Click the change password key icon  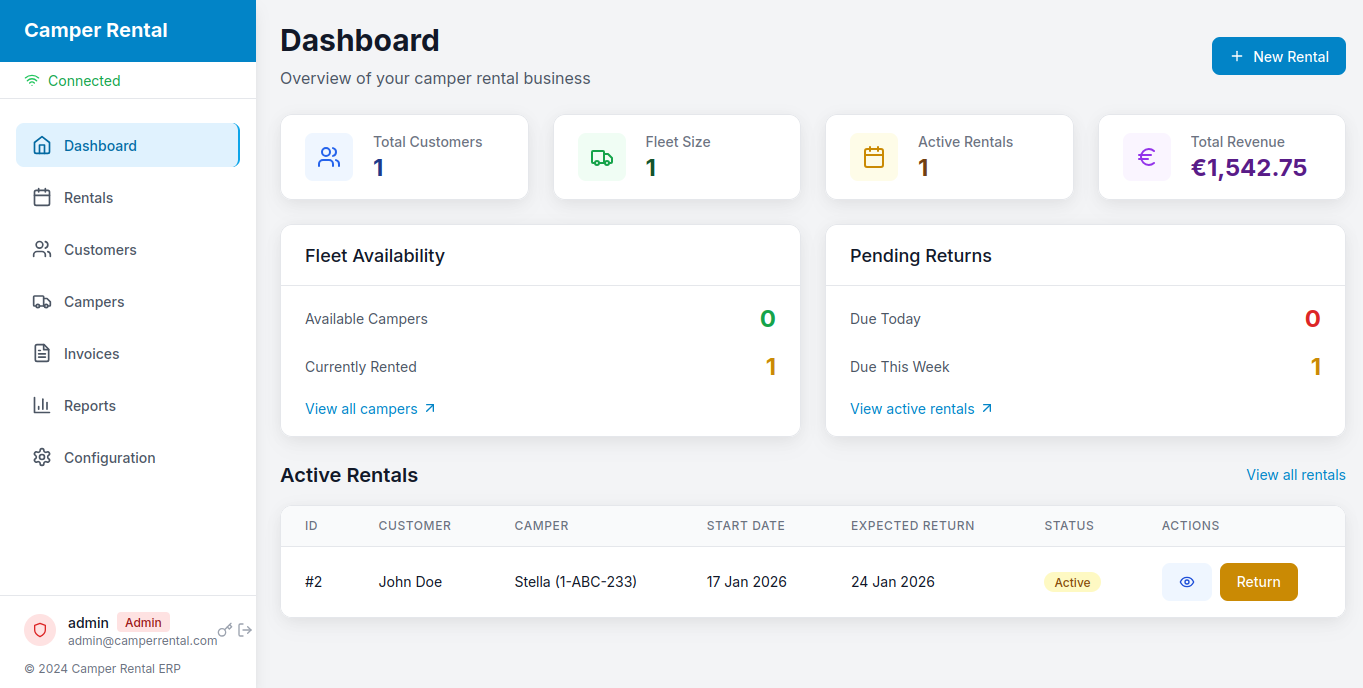click(x=225, y=630)
